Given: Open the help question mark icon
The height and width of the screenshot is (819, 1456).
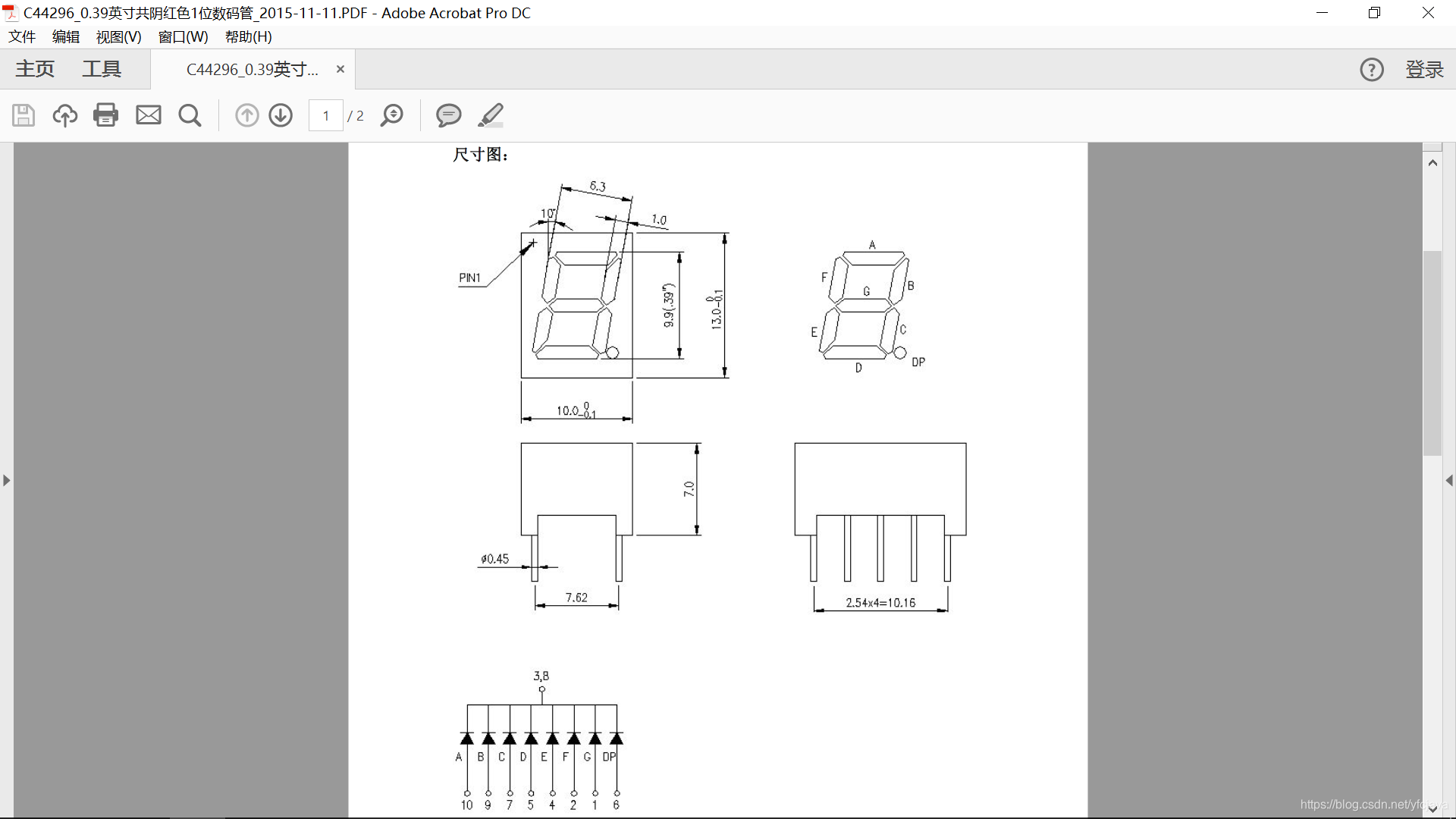Looking at the screenshot, I should point(1371,70).
